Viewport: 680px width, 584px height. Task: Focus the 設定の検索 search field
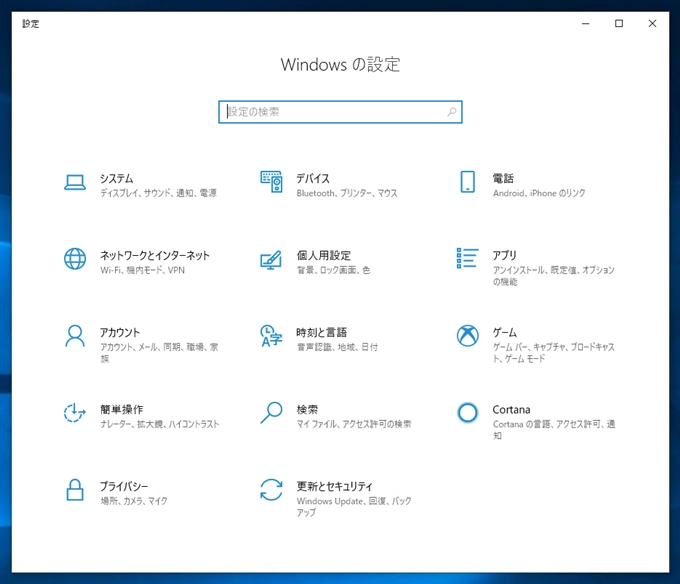click(340, 112)
